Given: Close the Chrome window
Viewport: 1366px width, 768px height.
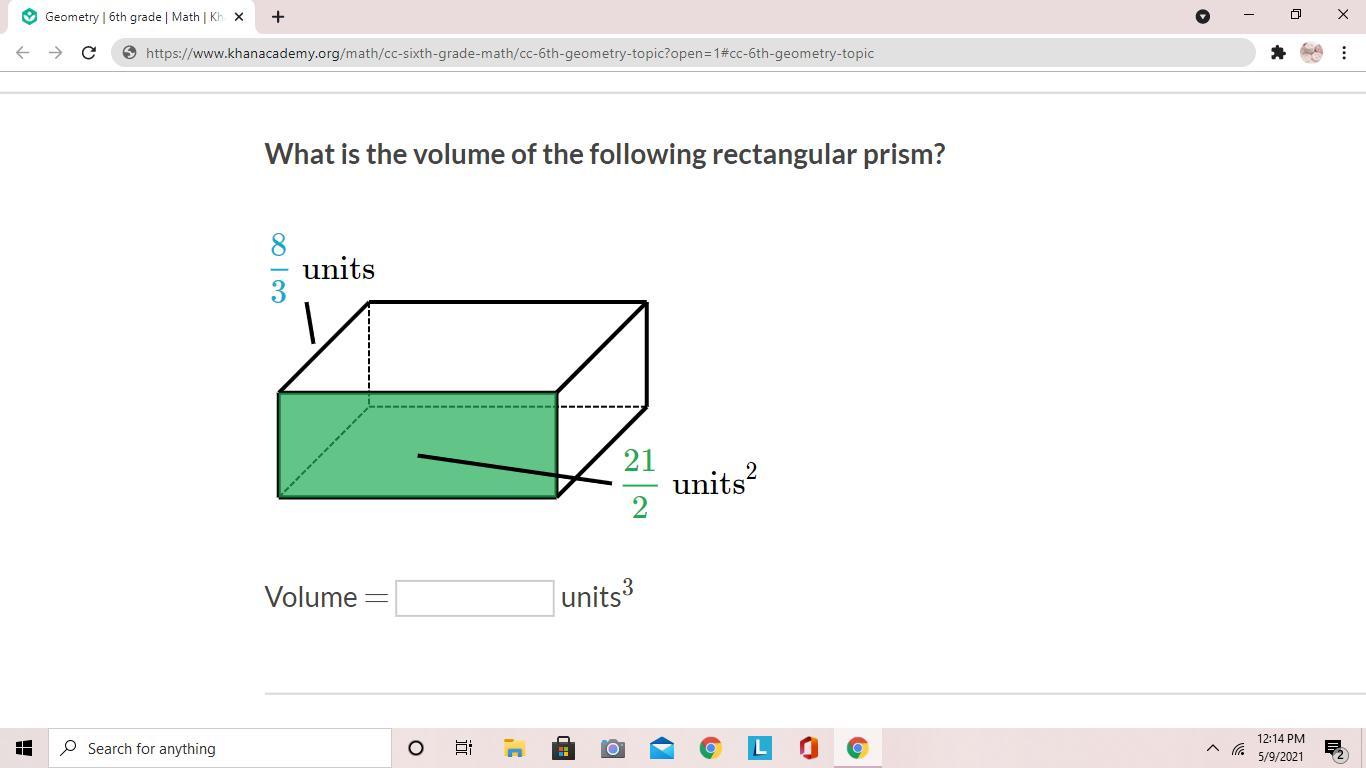Looking at the screenshot, I should 1342,15.
